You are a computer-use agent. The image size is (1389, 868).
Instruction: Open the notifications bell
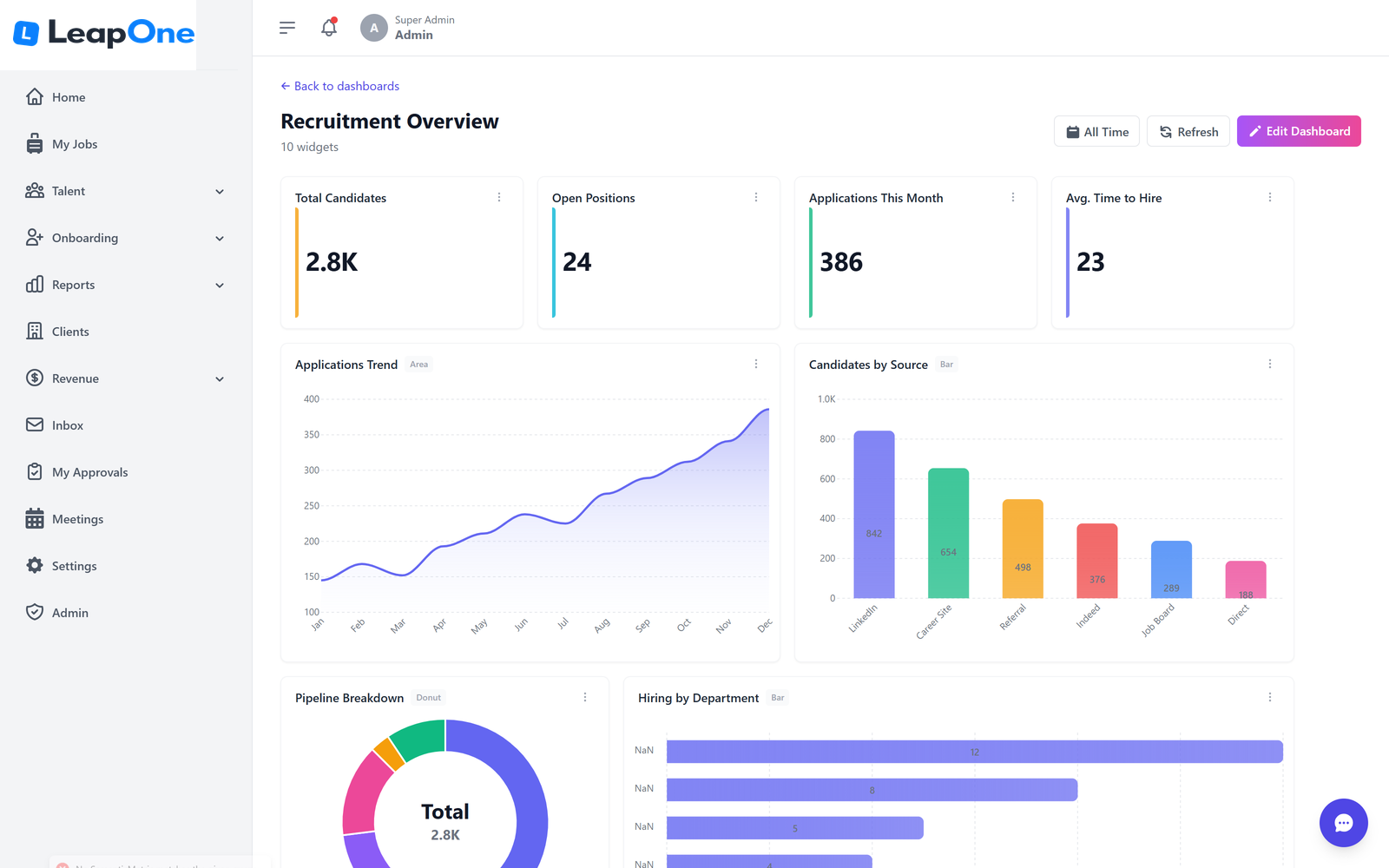pyautogui.click(x=329, y=28)
